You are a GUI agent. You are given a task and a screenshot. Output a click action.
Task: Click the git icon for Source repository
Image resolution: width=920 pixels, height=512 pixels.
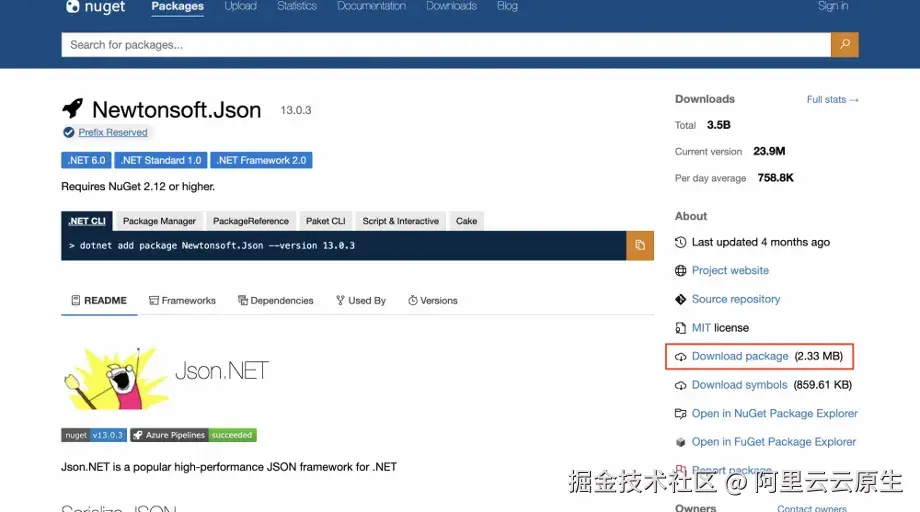tap(680, 299)
